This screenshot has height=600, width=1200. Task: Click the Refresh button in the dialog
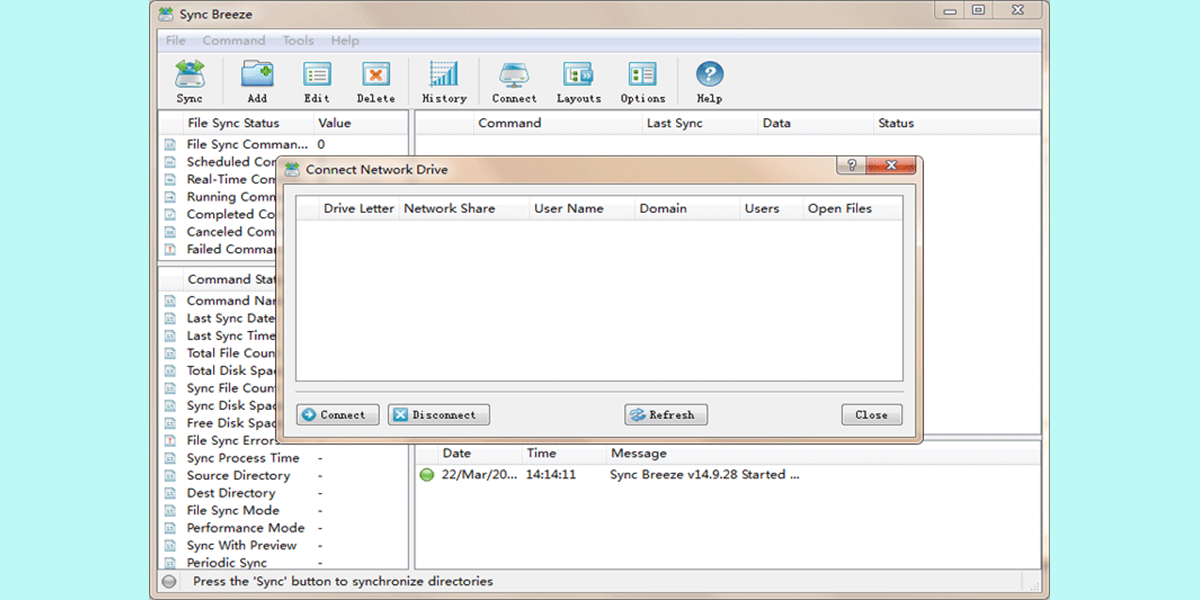click(666, 415)
